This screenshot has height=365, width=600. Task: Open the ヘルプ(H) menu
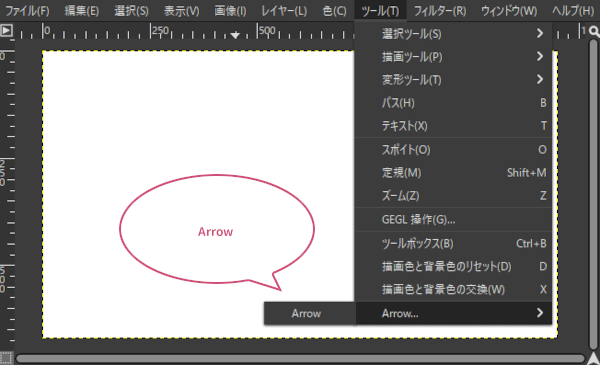tap(573, 11)
